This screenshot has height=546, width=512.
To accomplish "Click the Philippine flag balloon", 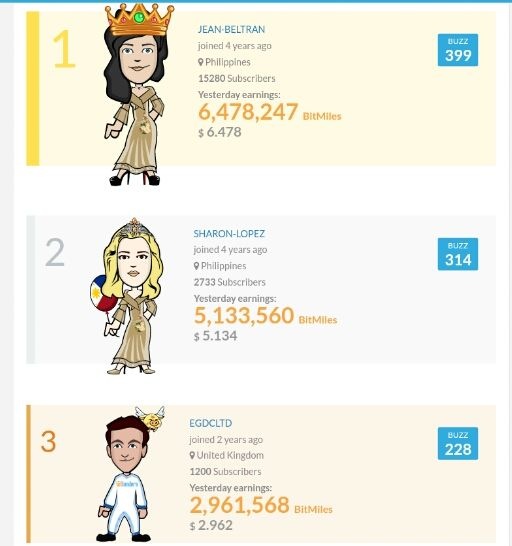I will tap(102, 294).
